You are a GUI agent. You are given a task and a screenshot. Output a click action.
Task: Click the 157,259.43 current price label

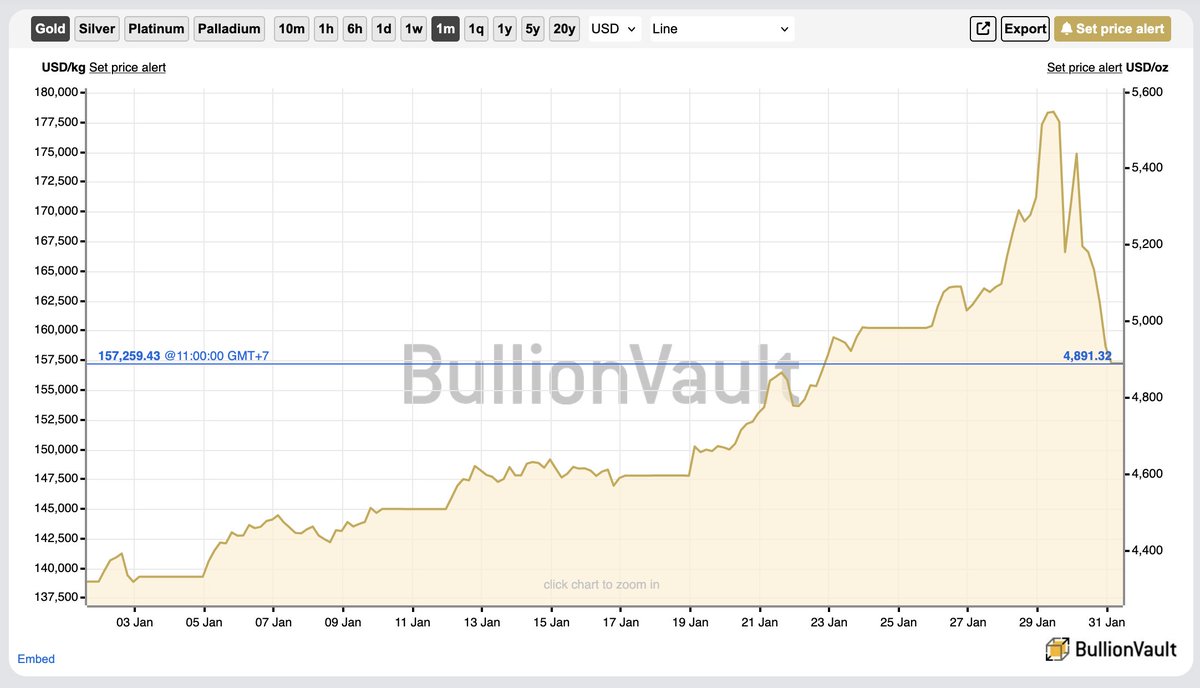click(129, 356)
